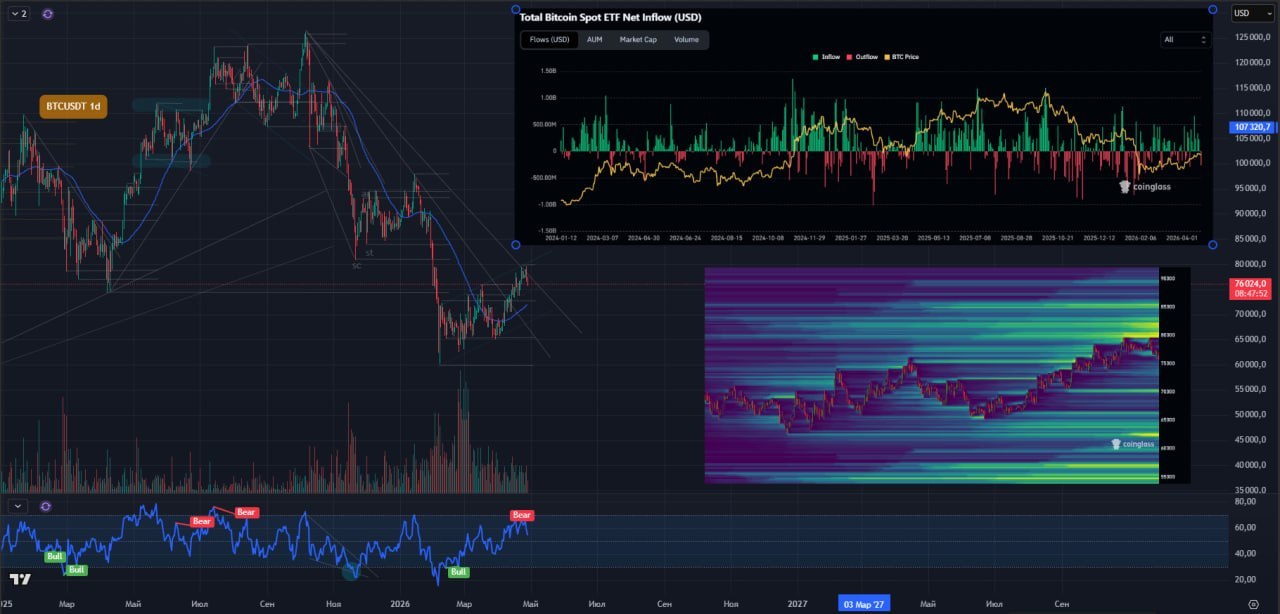Open chart settings gear at bottom-right
The height and width of the screenshot is (614, 1280).
point(1253,604)
